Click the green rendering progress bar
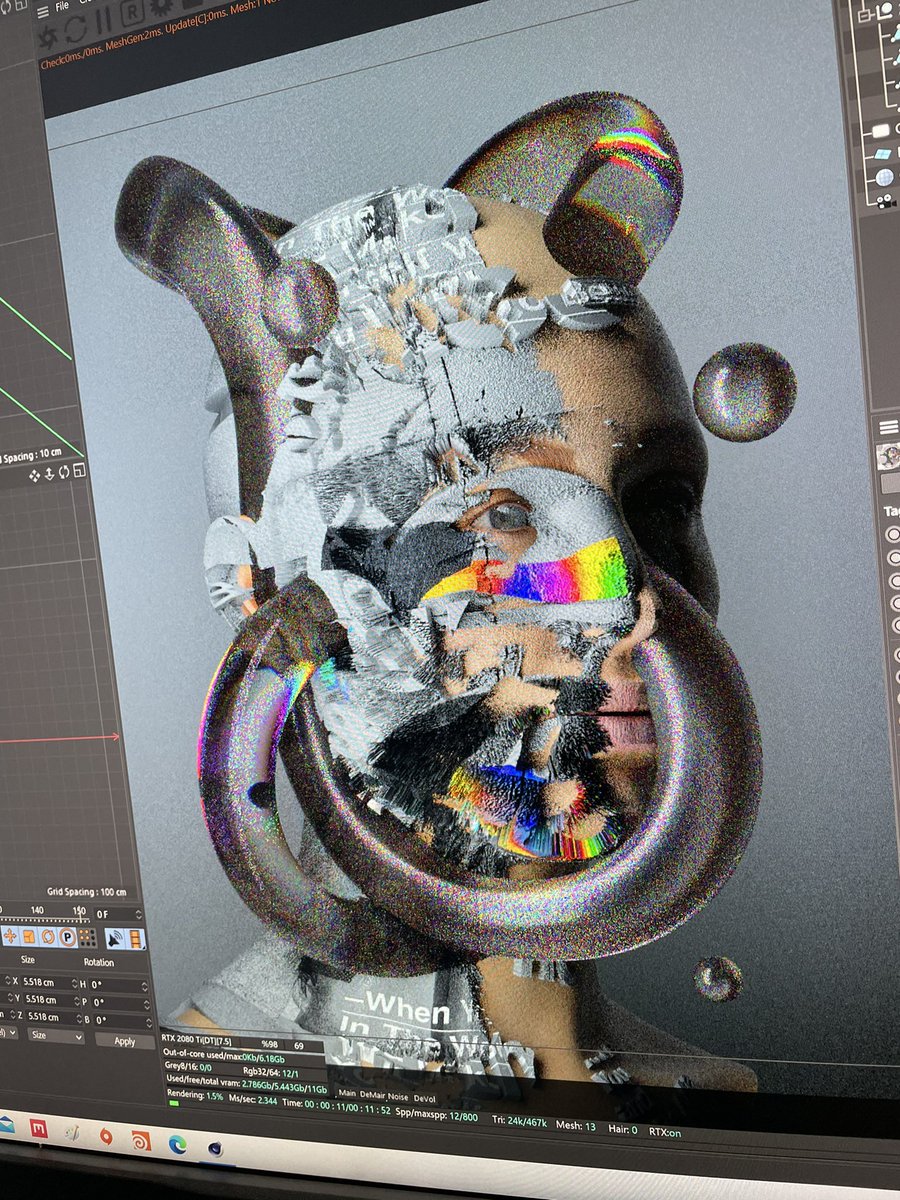 (175, 1104)
